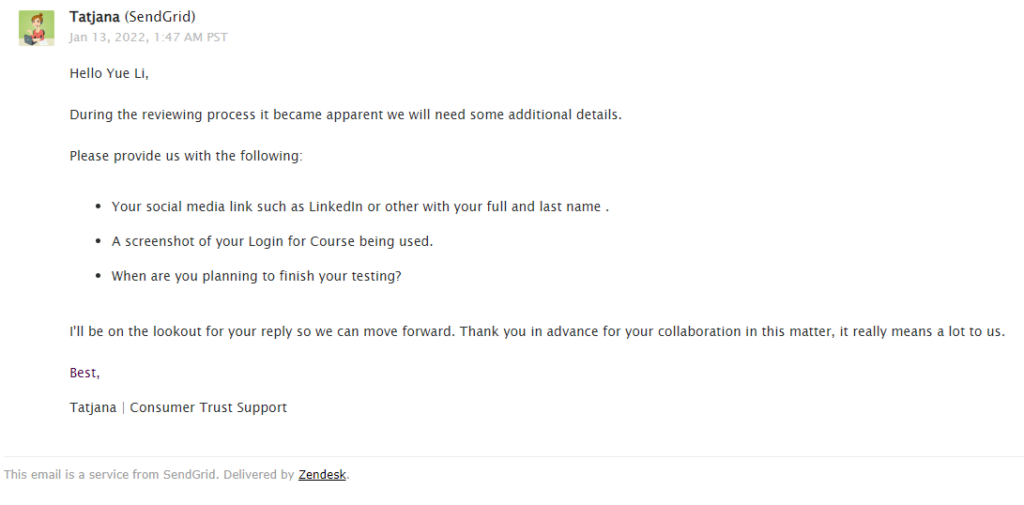Click the sentence about additional details
This screenshot has width=1024, height=505.
[x=345, y=114]
